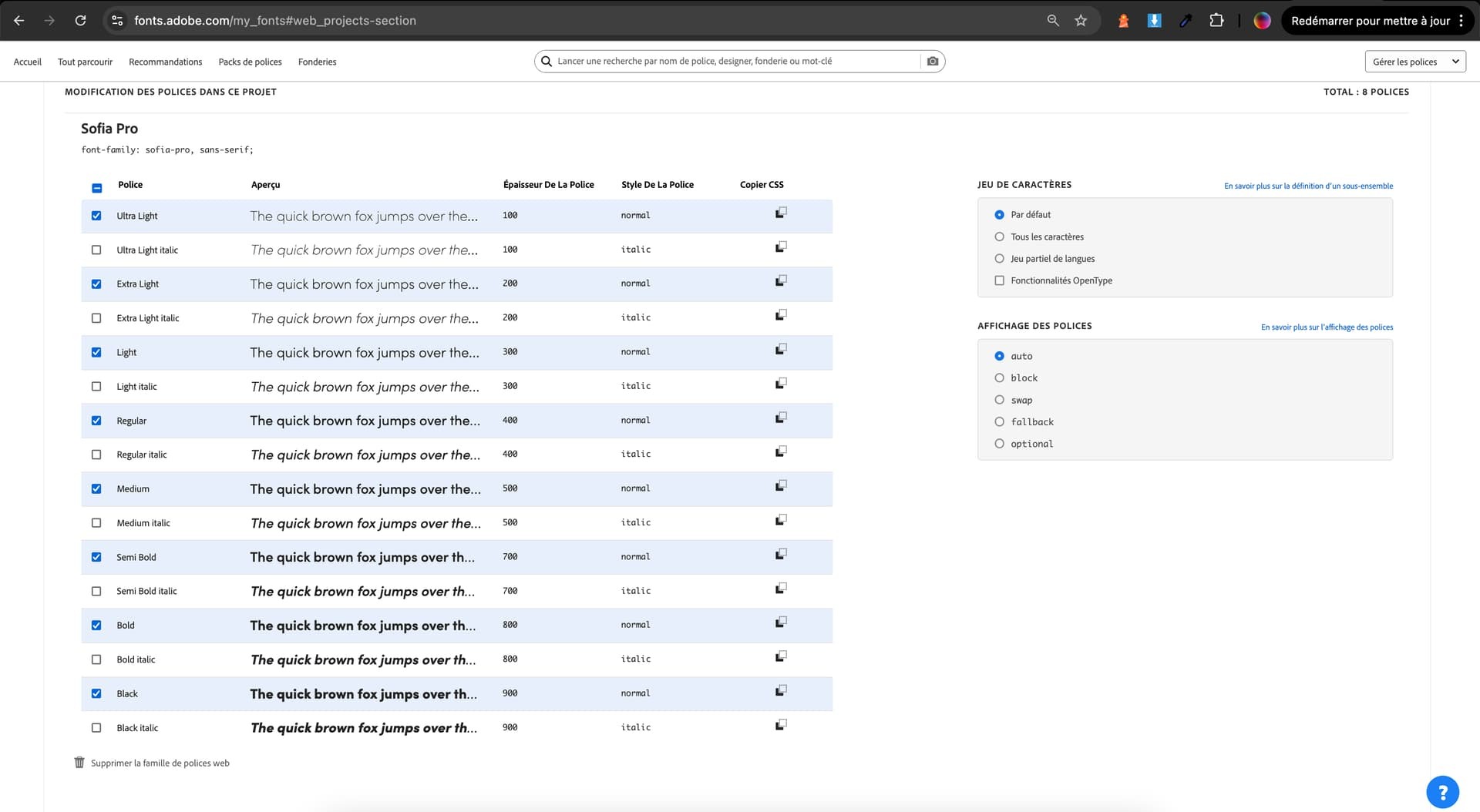Open browser extensions puzzle icon
The image size is (1480, 812).
tap(1216, 21)
